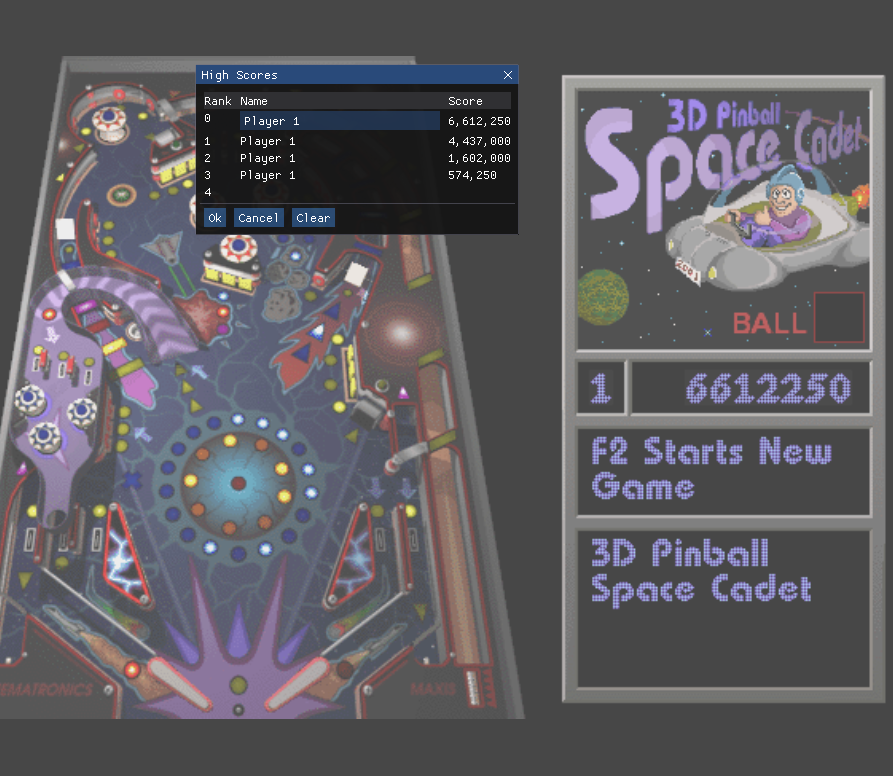Click the rank number 0 in the table
This screenshot has height=776, width=893.
208,118
